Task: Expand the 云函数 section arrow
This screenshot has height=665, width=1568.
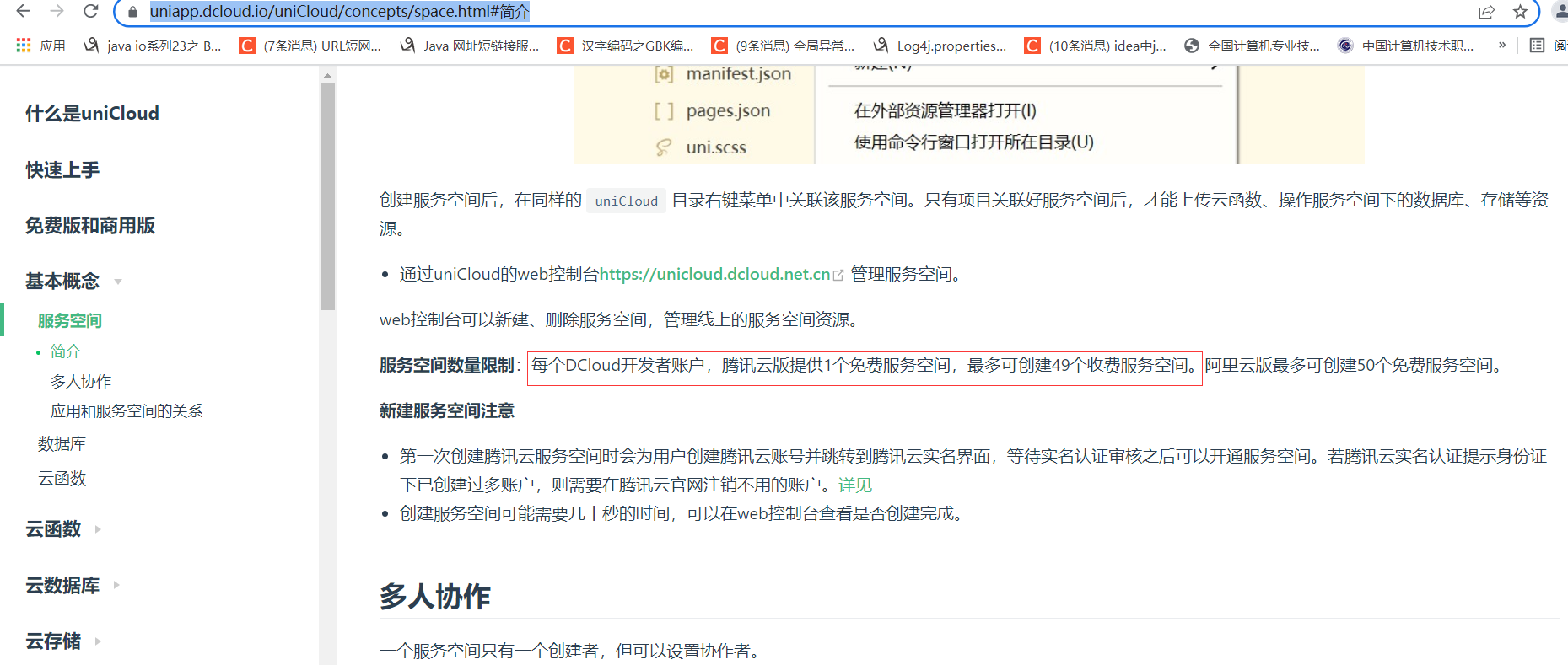Action: [x=98, y=529]
